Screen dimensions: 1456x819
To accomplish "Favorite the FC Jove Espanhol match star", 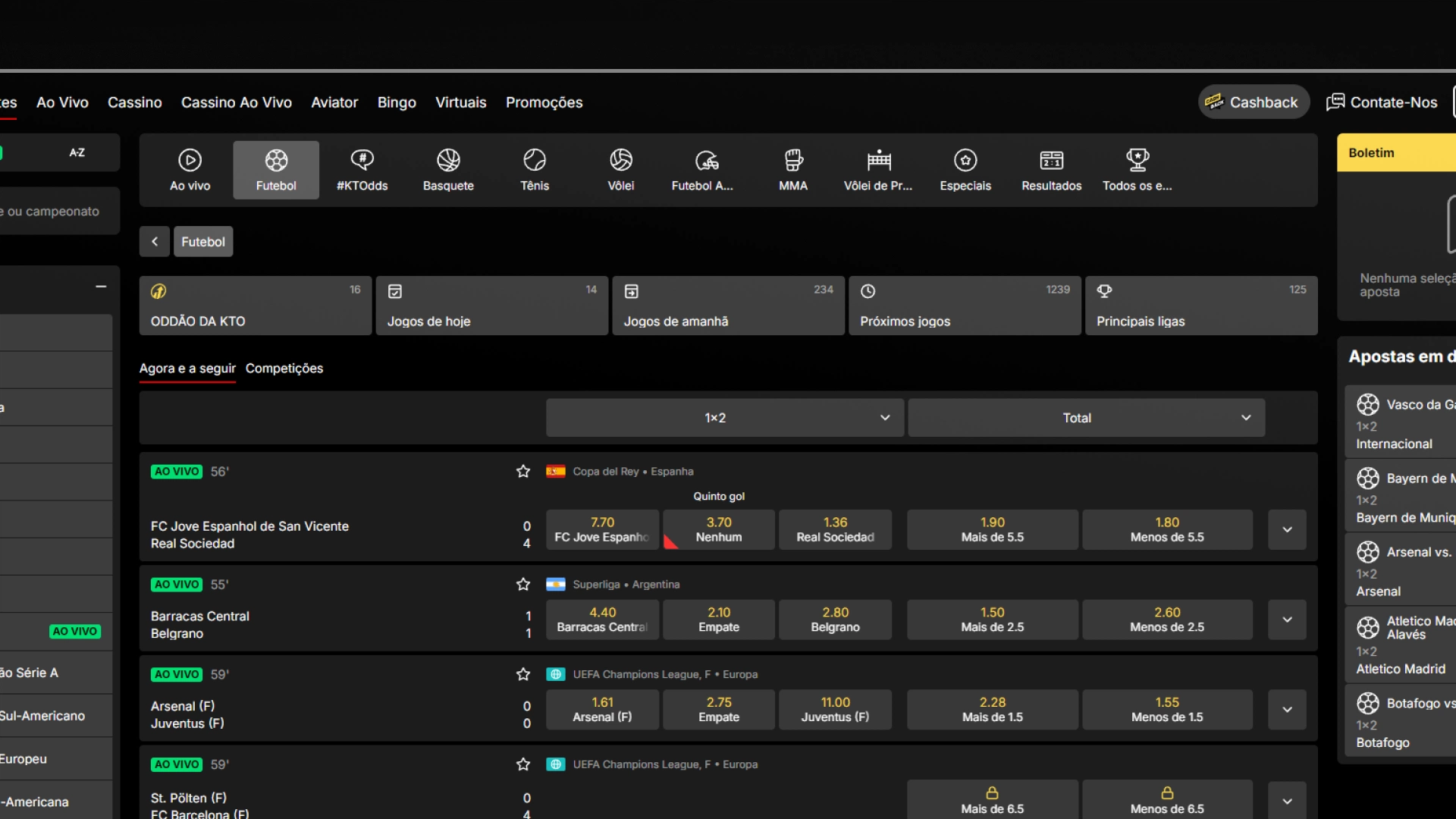I will coord(523,471).
